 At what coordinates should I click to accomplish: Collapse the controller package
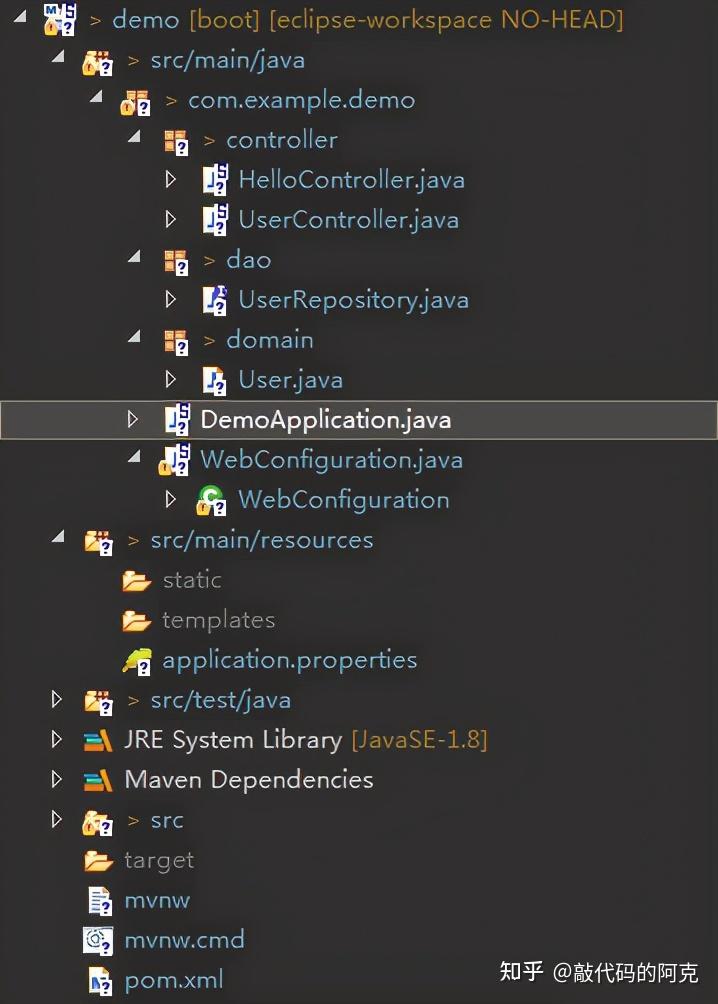(134, 136)
